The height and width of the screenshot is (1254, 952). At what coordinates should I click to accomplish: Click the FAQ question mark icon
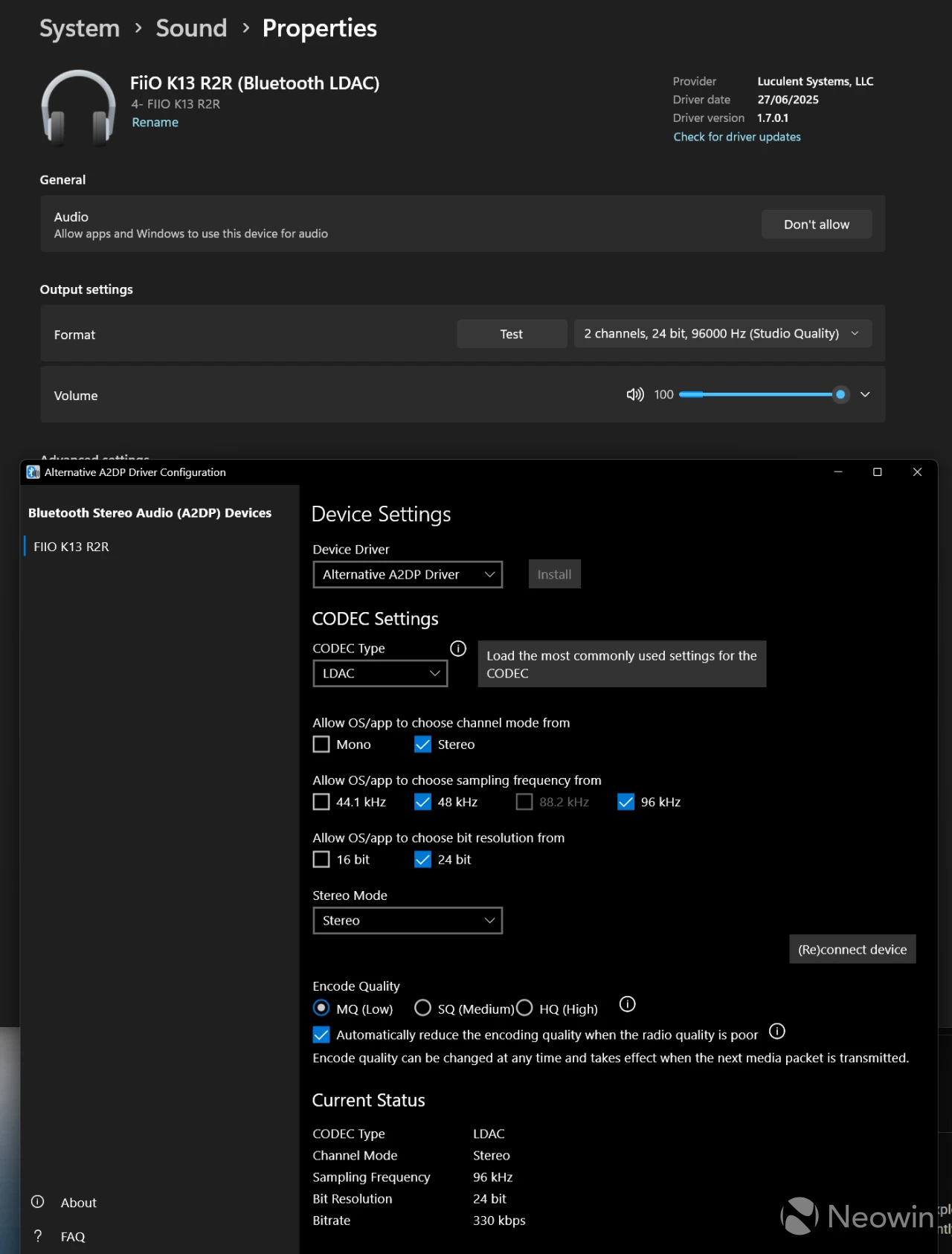coord(38,1235)
